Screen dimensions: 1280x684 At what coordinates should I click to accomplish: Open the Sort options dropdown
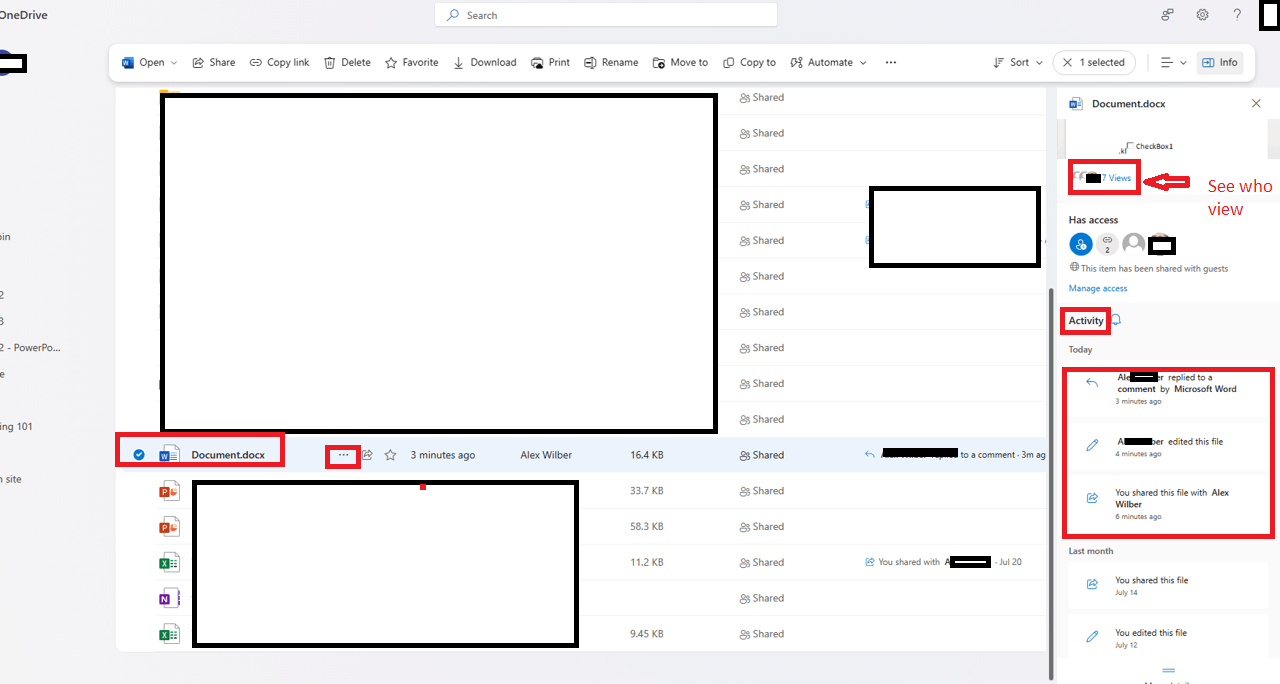1016,62
